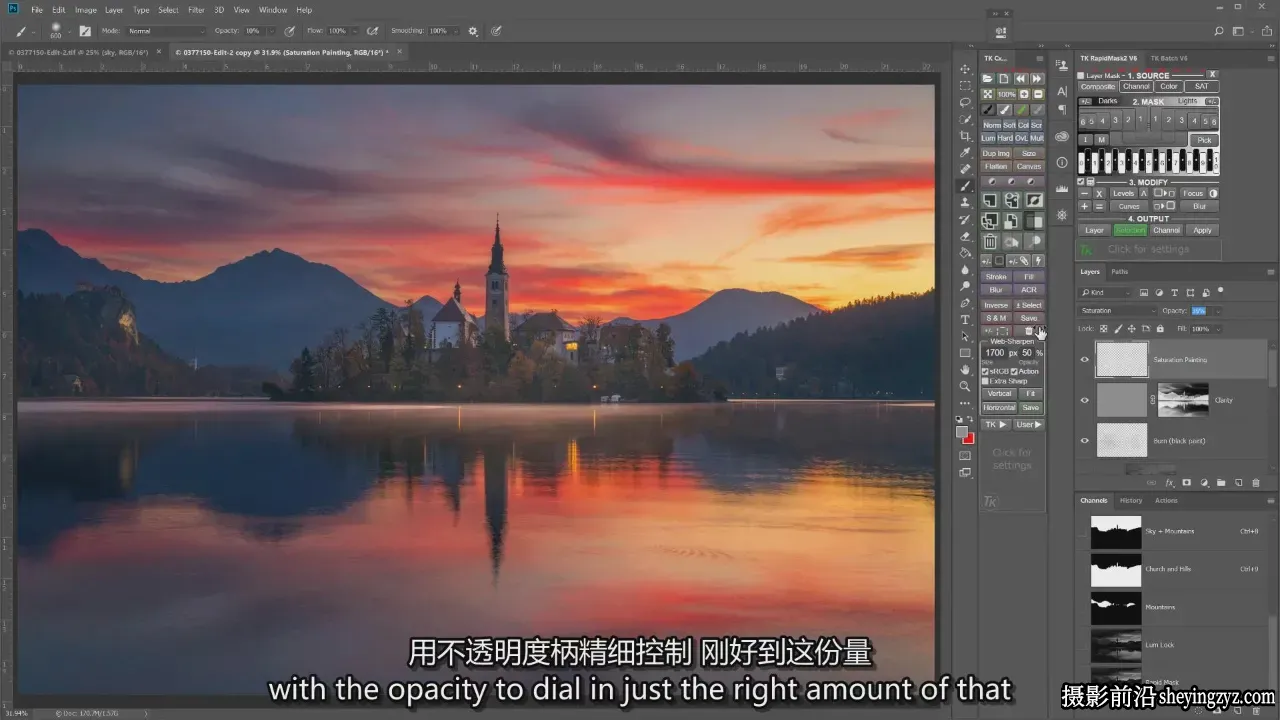Open the layer Opacity dropdown arrow
The width and height of the screenshot is (1280, 720).
coord(1218,311)
